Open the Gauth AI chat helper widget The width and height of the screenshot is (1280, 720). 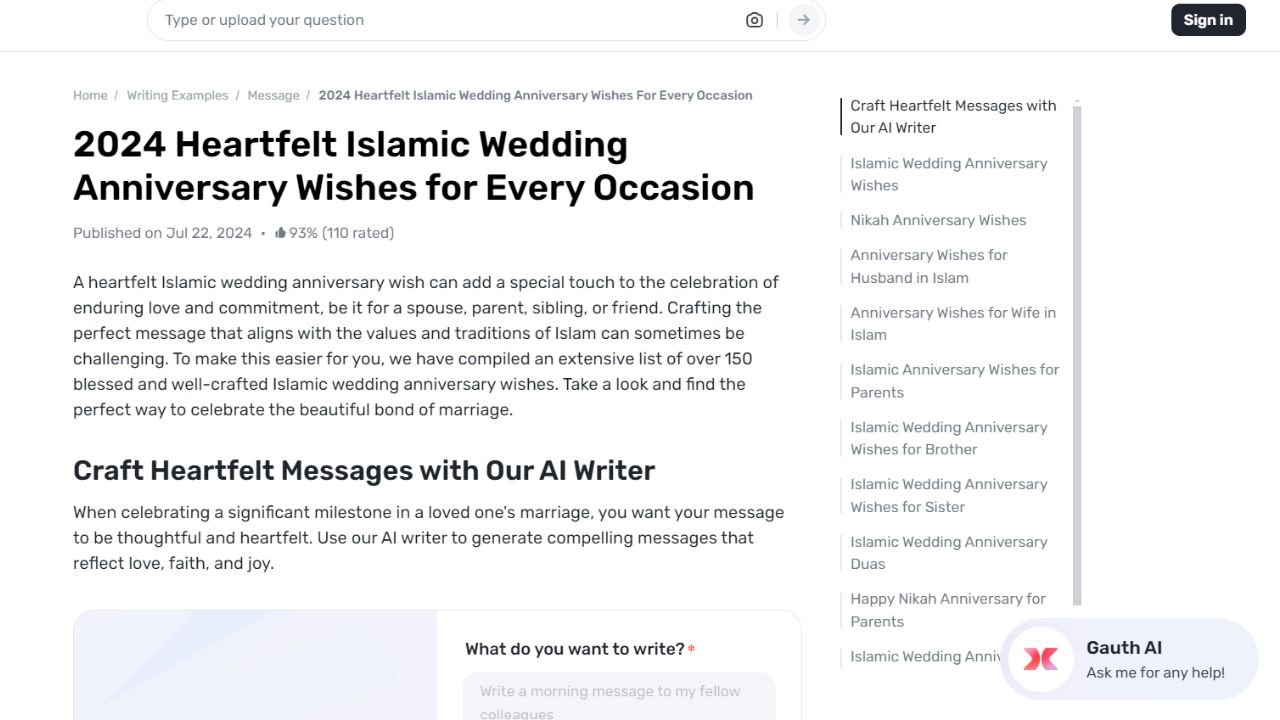pyautogui.click(x=1128, y=659)
